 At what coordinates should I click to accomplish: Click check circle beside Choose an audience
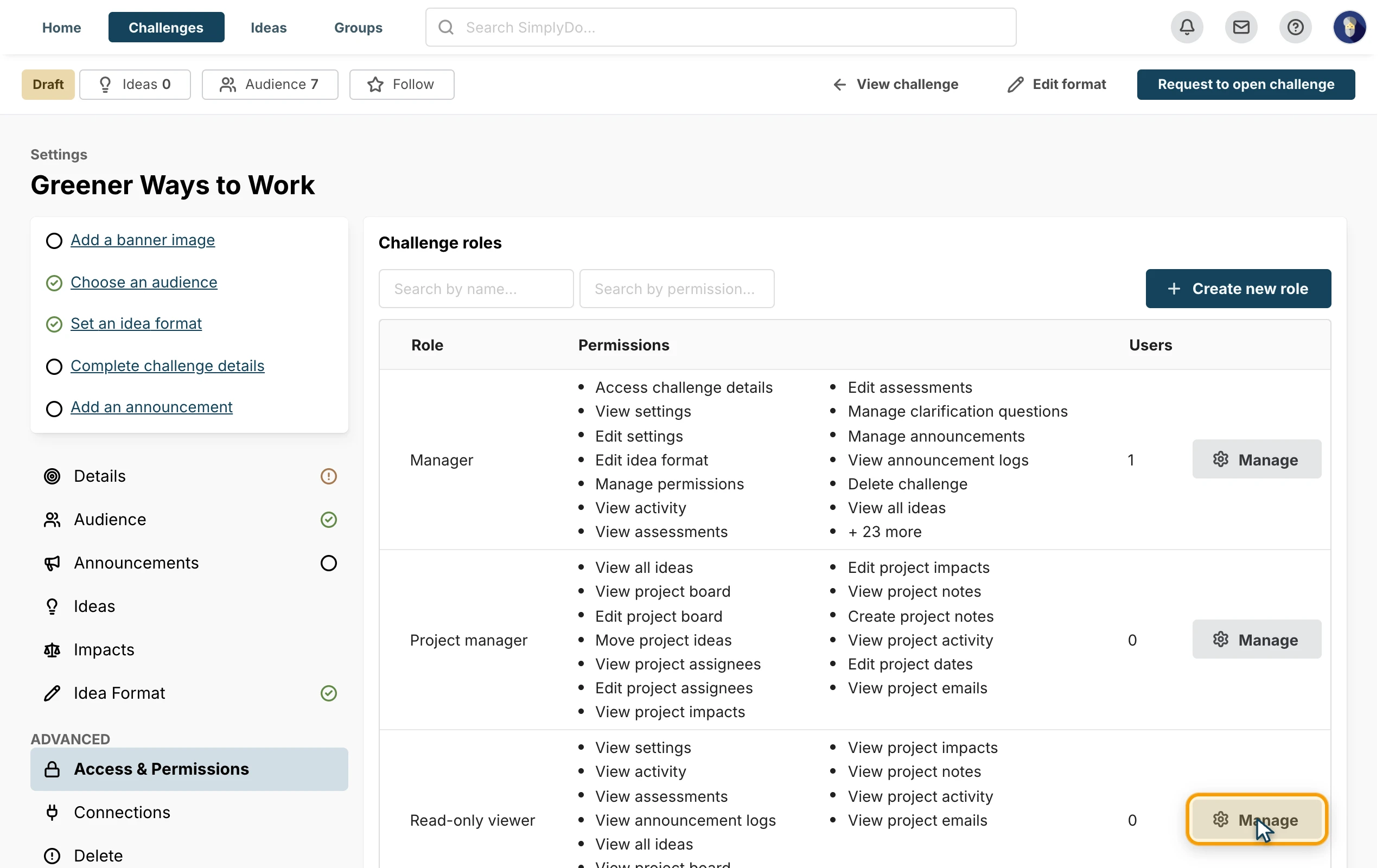pyautogui.click(x=54, y=283)
